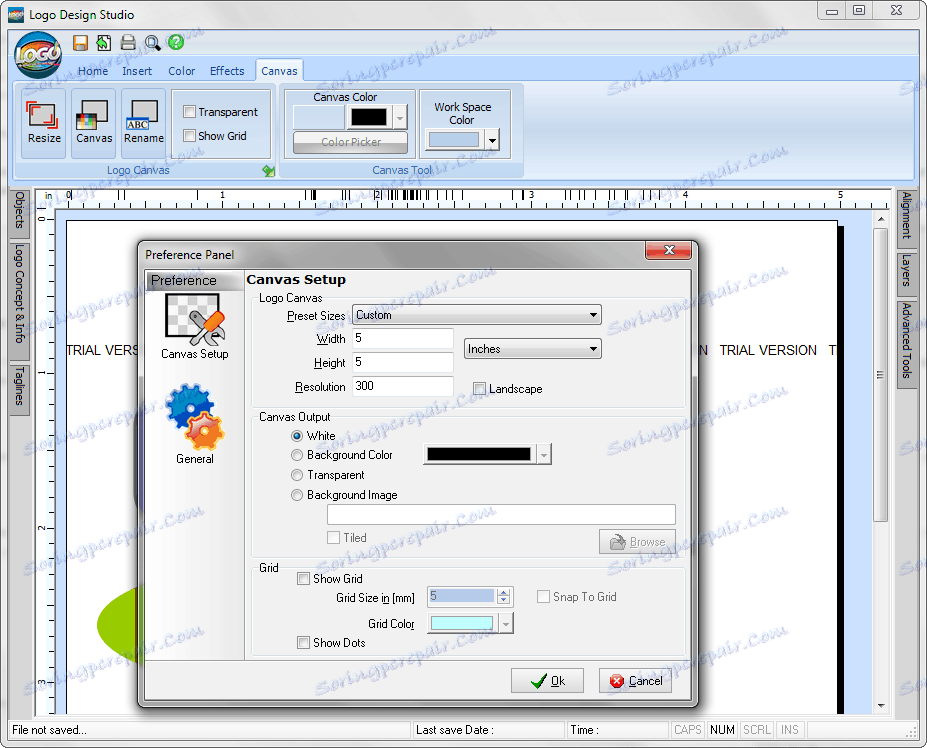Image resolution: width=927 pixels, height=748 pixels.
Task: Close the Preference Panel dialog
Action: tap(669, 250)
